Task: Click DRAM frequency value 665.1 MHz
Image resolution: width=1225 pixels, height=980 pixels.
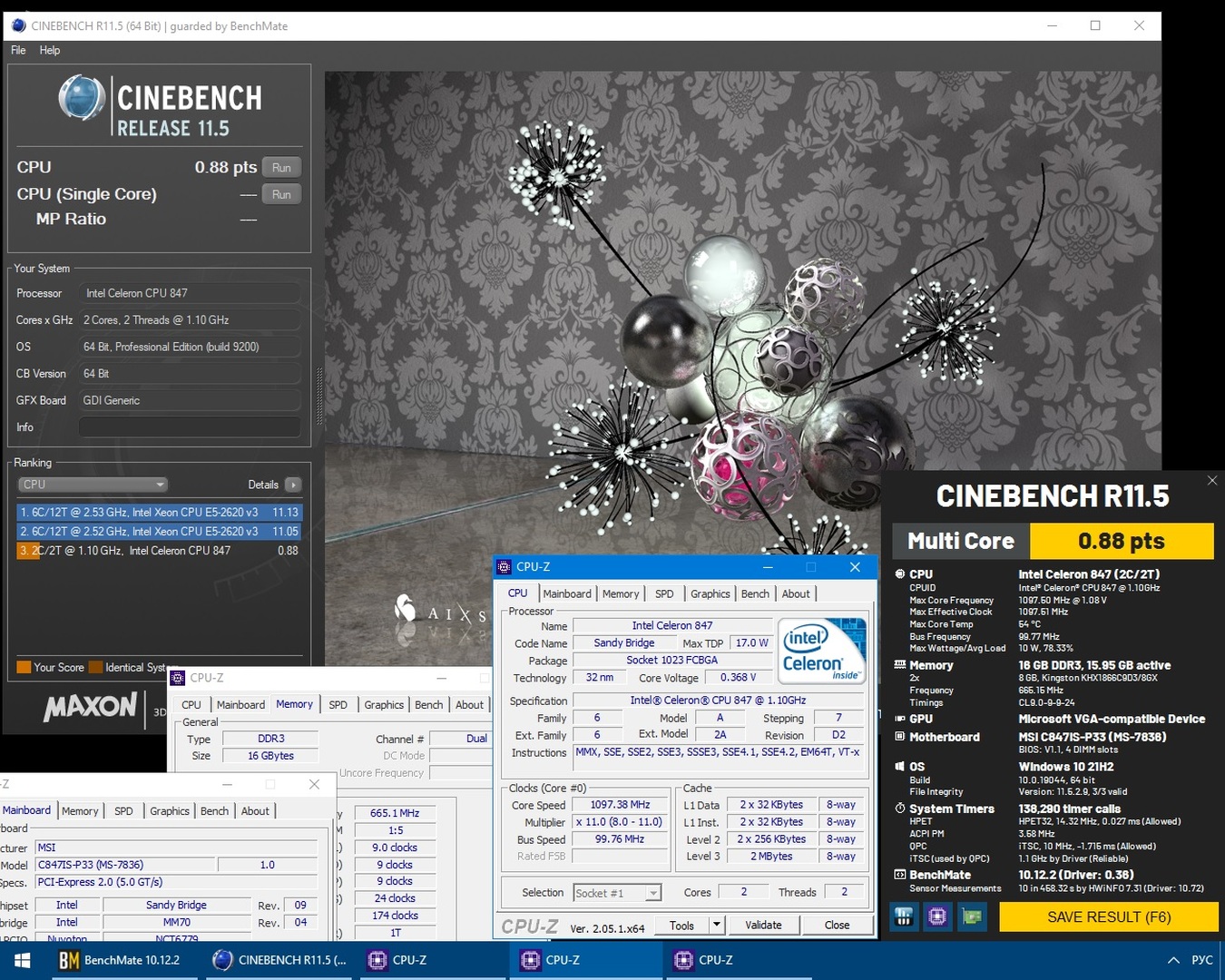Action: click(395, 813)
